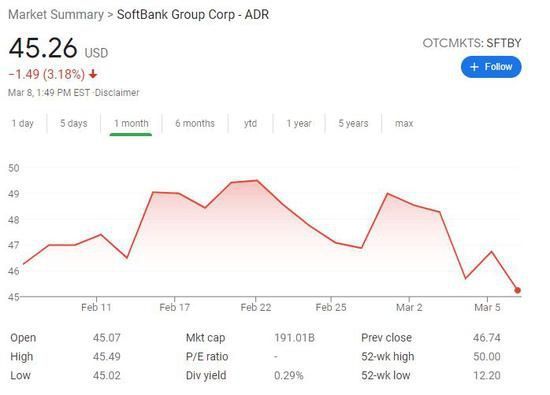Click the Mar 2 axis label

(x=409, y=308)
